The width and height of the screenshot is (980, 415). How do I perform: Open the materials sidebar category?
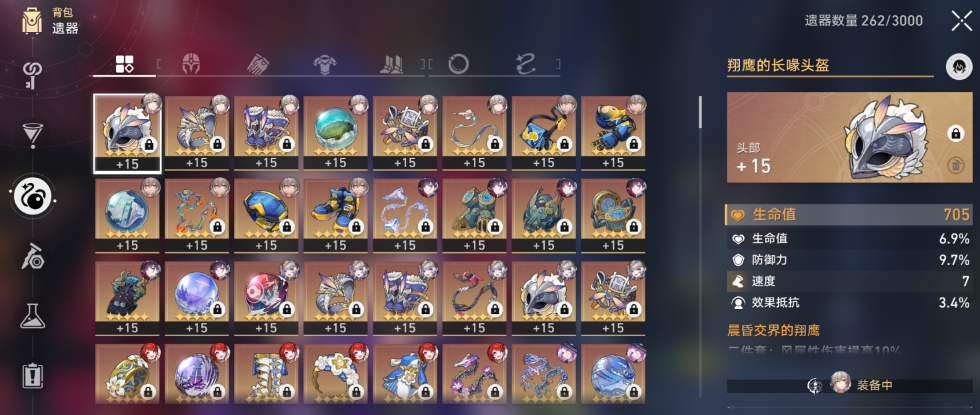[x=32, y=256]
